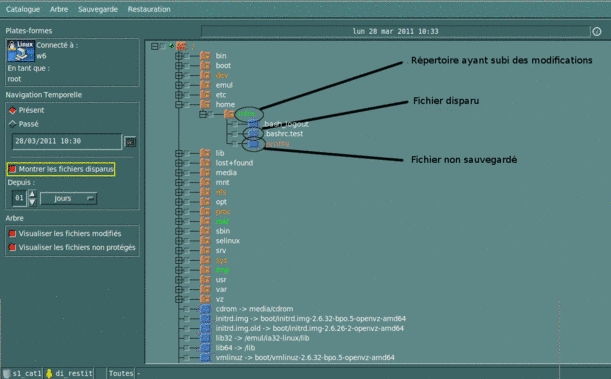The width and height of the screenshot is (611, 379).
Task: Select the tmp folder label
Action: [x=223, y=270]
